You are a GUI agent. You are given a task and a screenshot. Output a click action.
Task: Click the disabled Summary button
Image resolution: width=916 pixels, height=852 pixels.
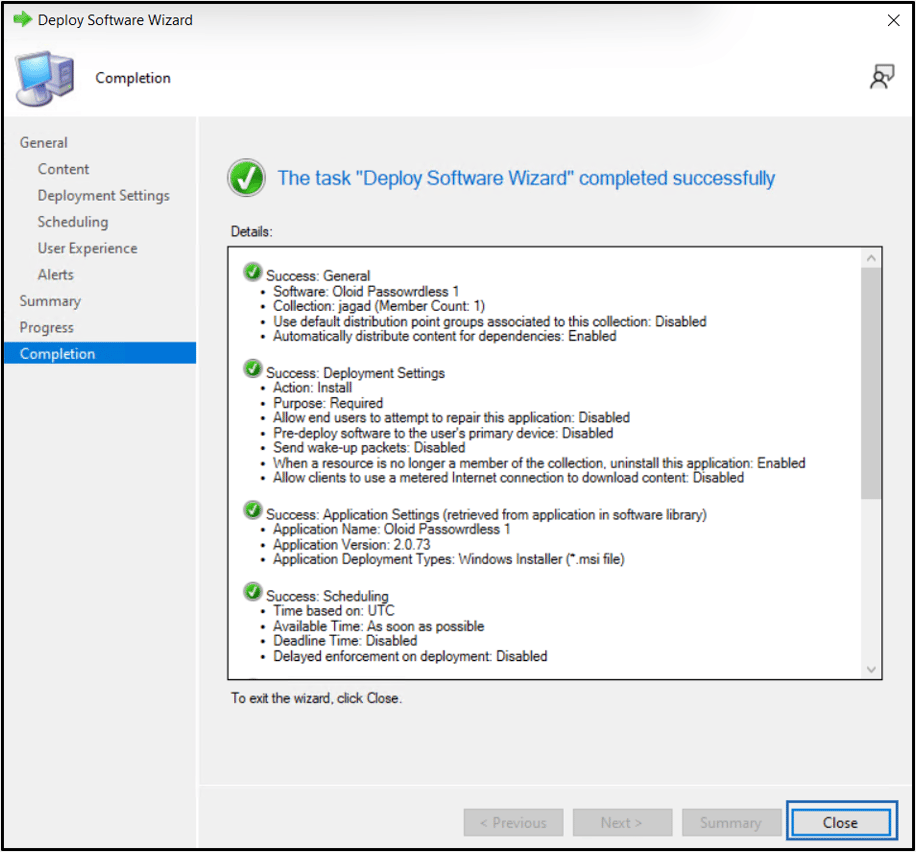731,822
